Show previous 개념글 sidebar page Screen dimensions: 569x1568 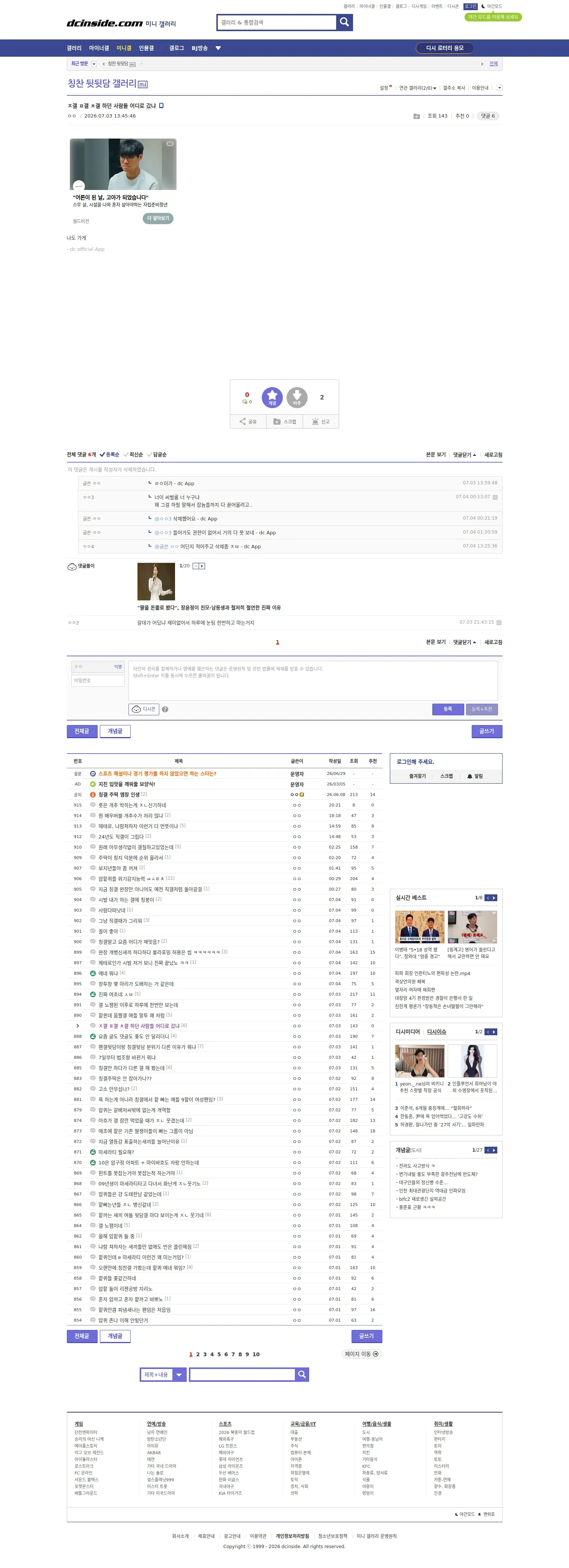(488, 1150)
